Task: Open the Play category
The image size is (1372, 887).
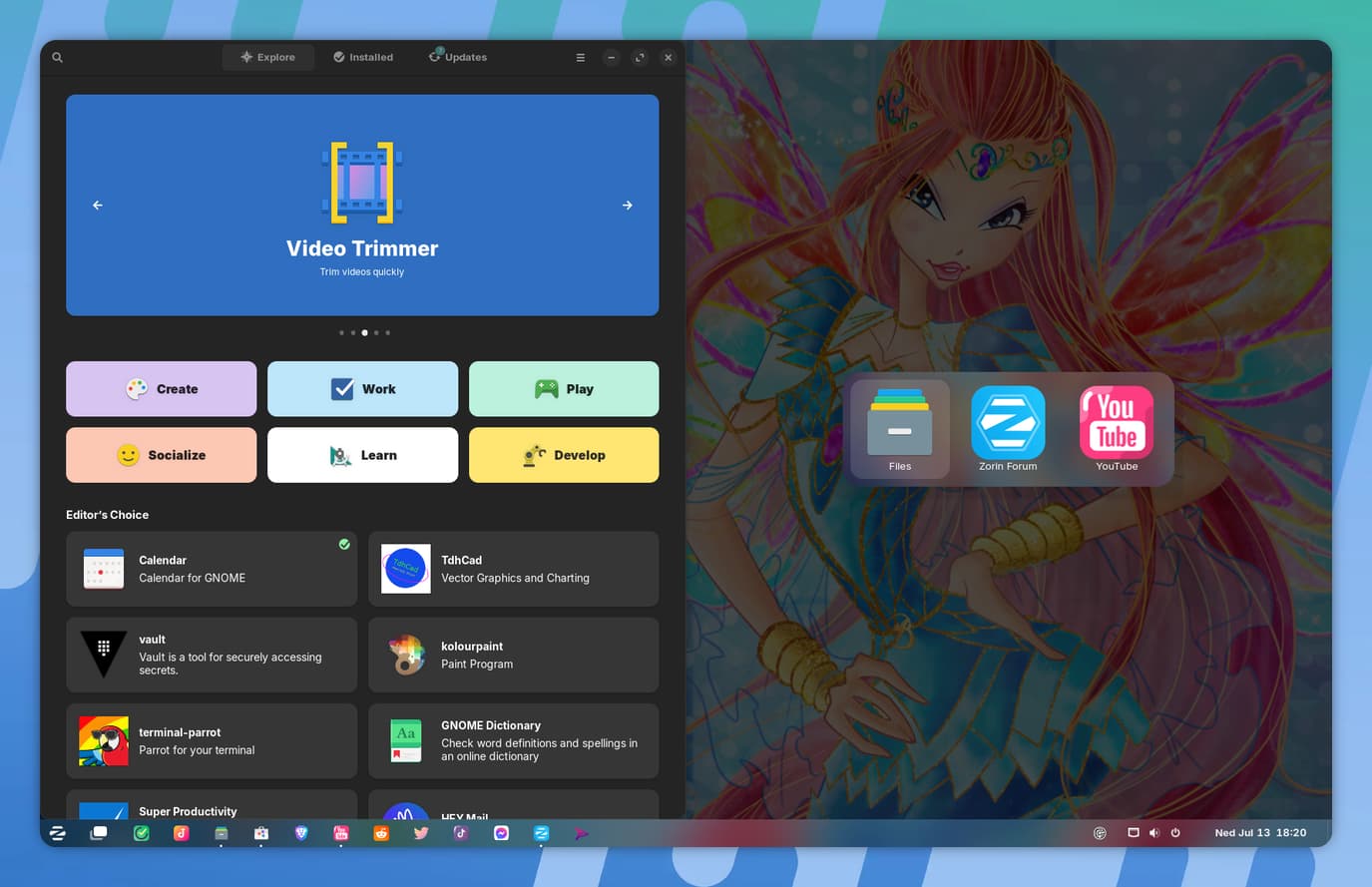Action: [564, 389]
